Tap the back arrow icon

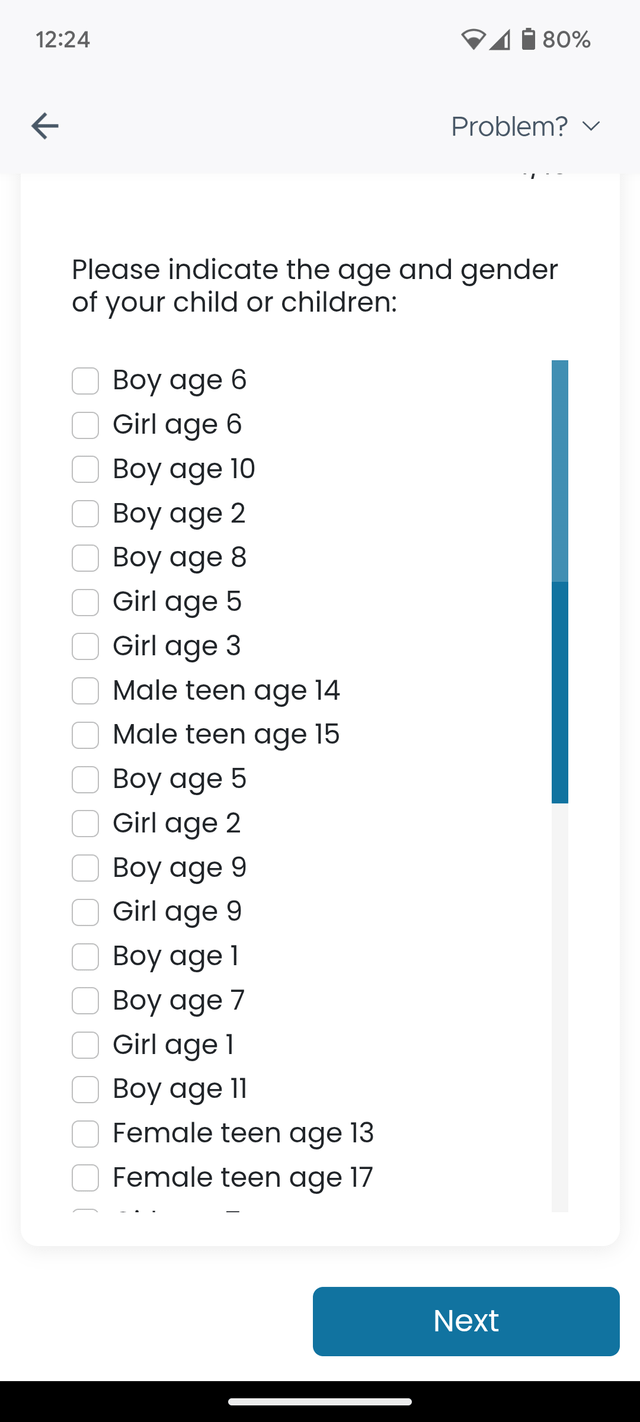pyautogui.click(x=45, y=126)
